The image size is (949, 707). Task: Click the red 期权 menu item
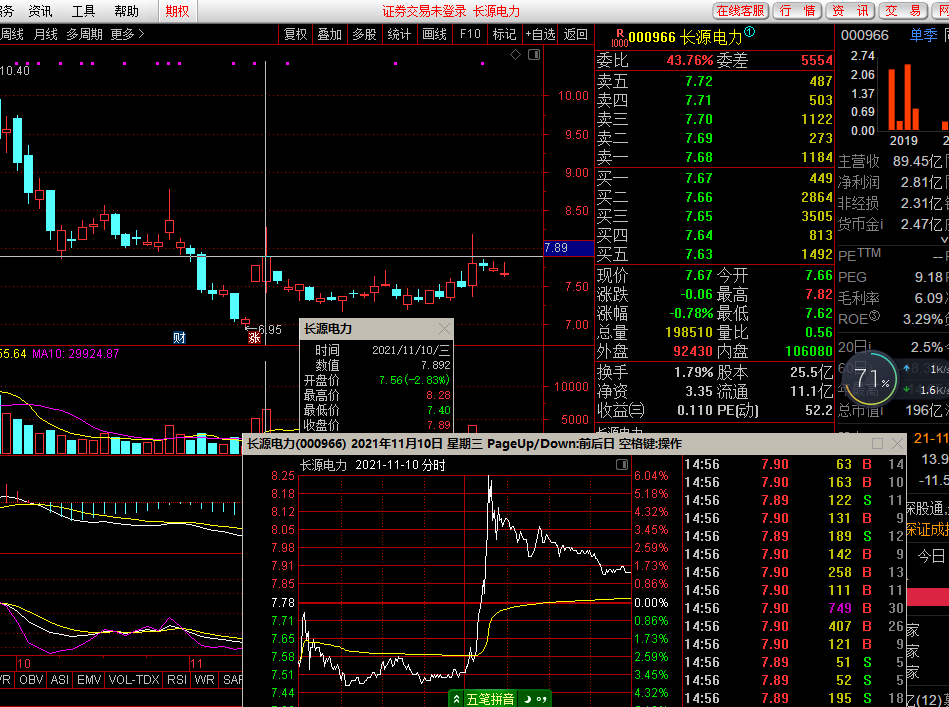click(x=177, y=11)
